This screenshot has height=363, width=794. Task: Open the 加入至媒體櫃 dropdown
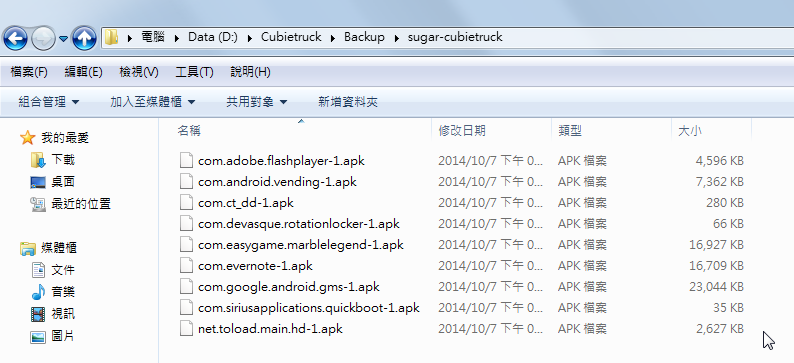(x=152, y=102)
